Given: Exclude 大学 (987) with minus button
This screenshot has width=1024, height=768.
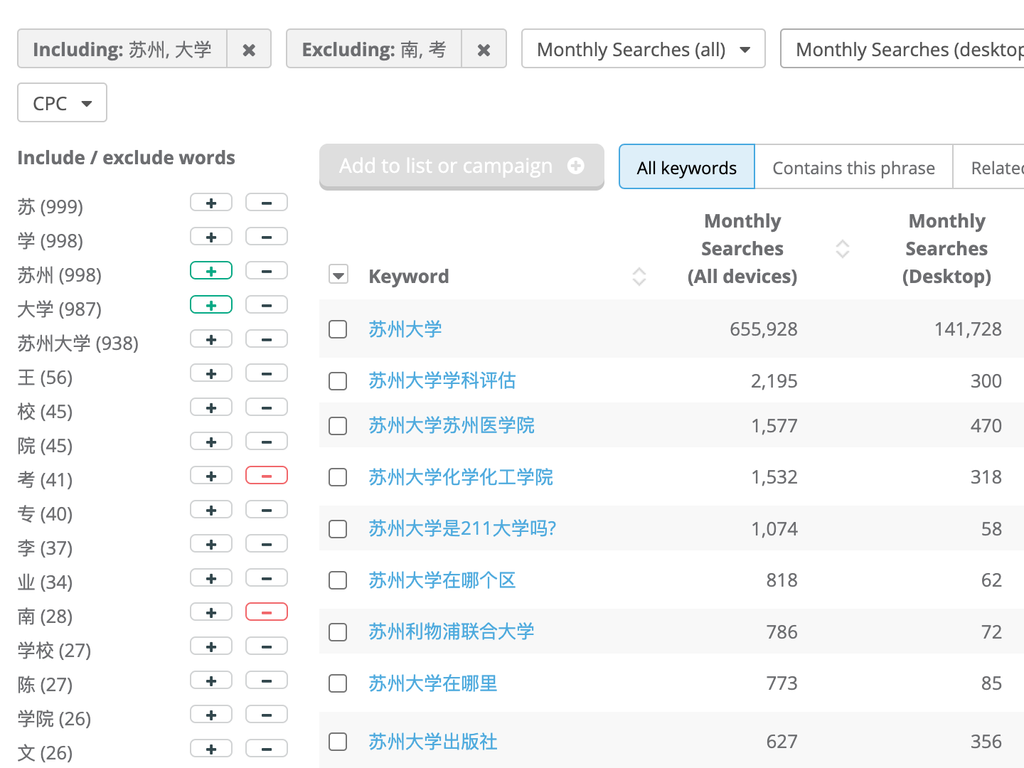Looking at the screenshot, I should (x=266, y=304).
